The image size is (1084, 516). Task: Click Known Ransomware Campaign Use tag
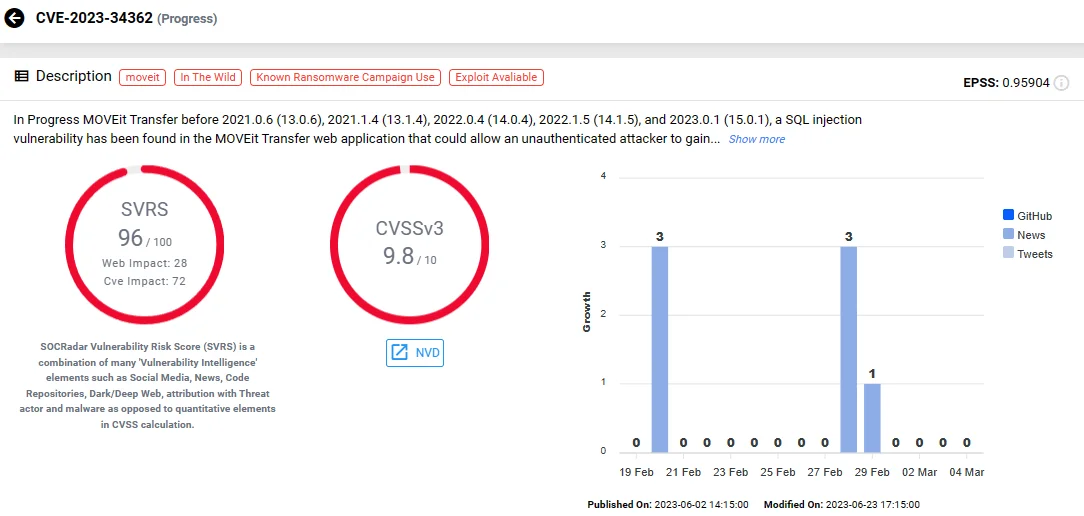[346, 77]
